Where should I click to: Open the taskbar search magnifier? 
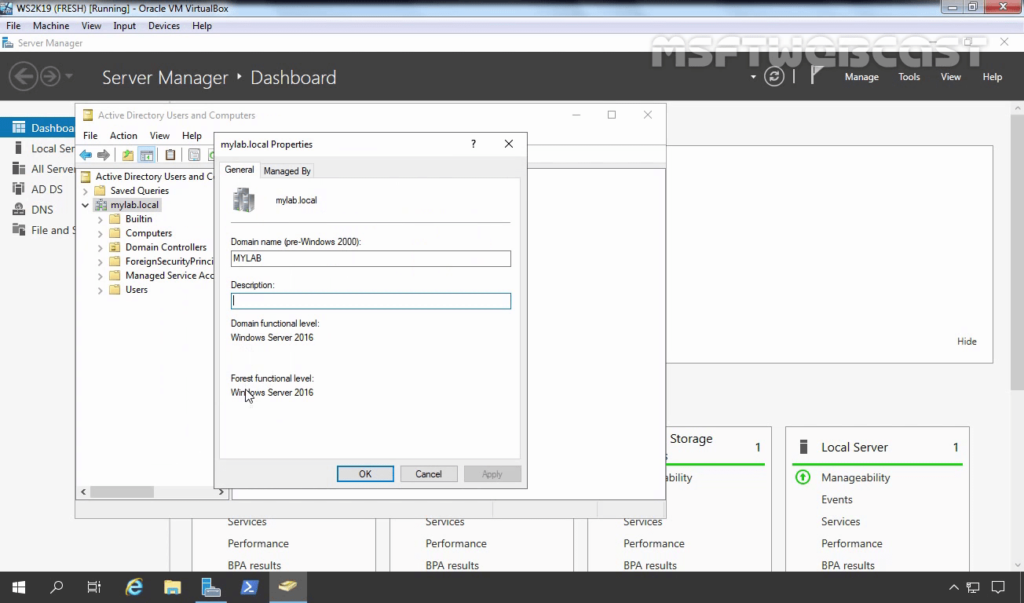(56, 587)
